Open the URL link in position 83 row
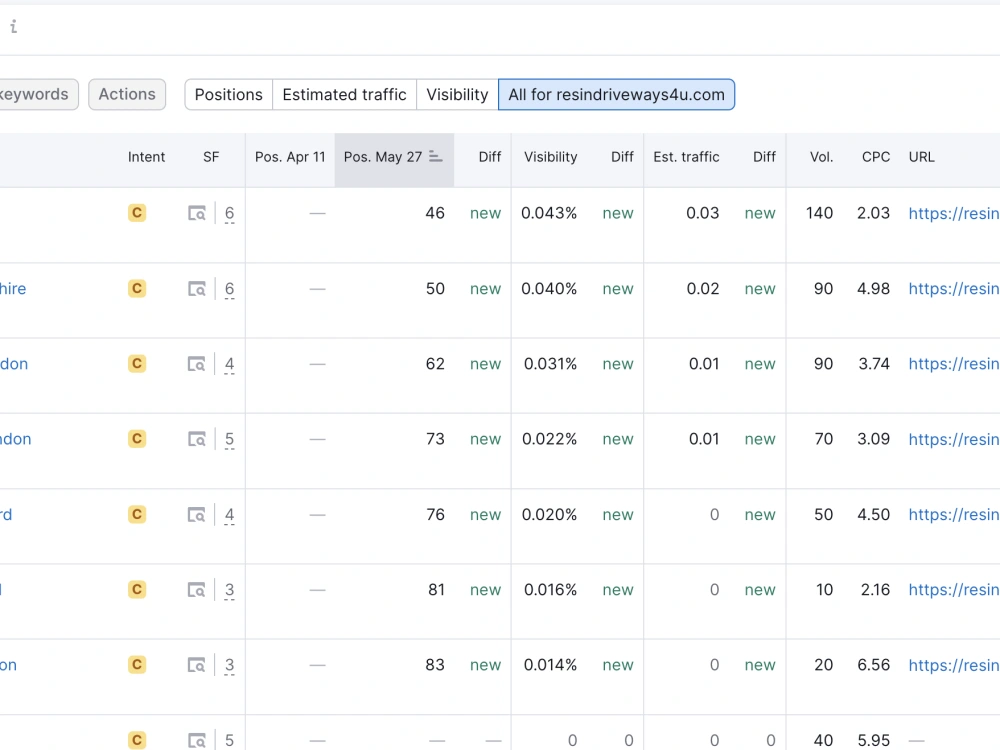The image size is (1000, 750). click(x=954, y=665)
